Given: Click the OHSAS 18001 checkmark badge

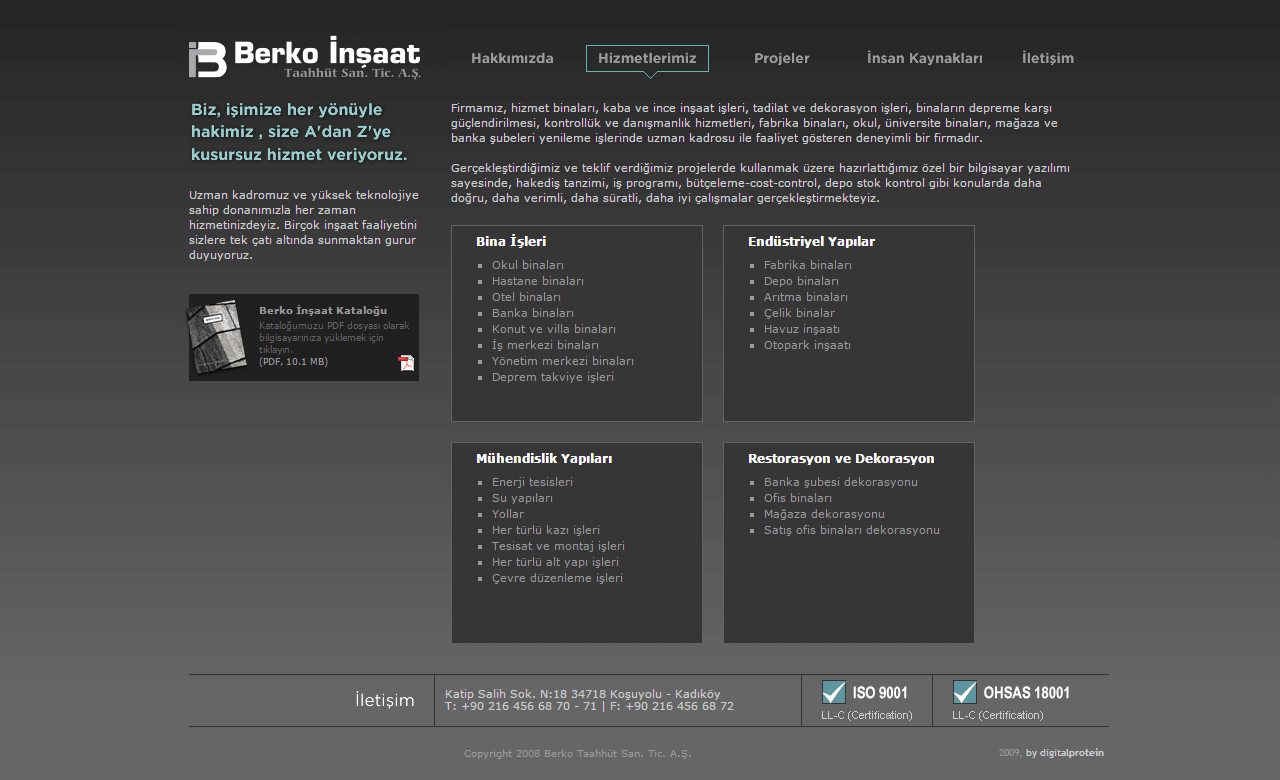Looking at the screenshot, I should point(965,692).
